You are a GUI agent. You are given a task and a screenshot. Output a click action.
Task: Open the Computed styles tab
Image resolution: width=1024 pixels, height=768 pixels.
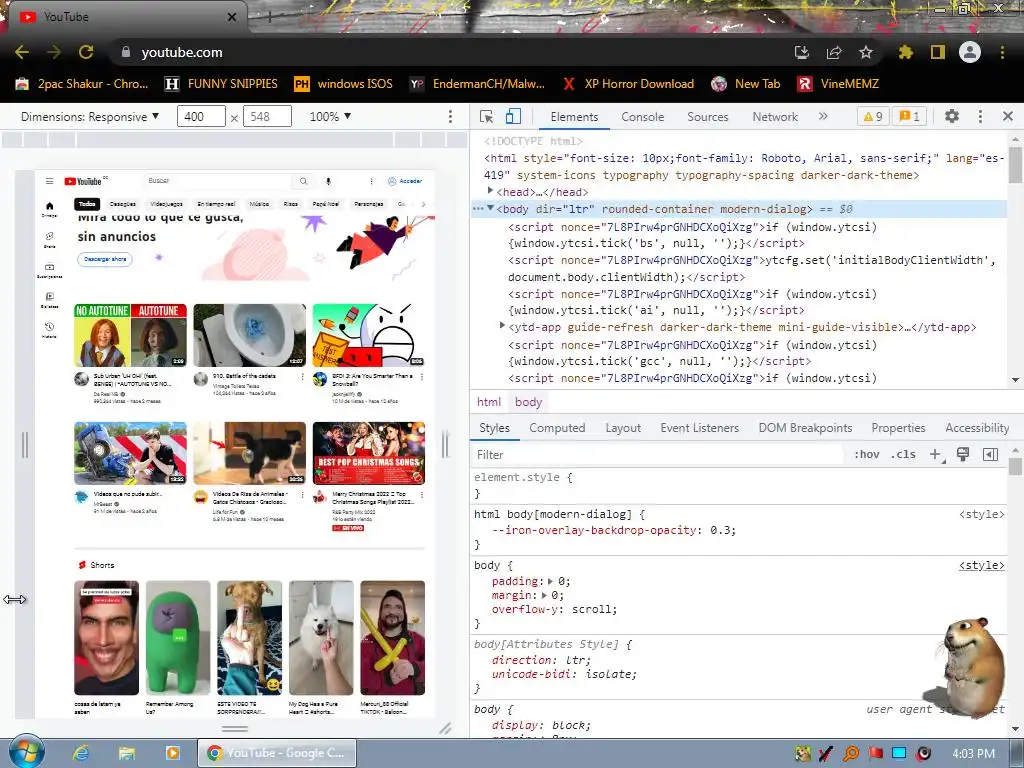tap(557, 428)
